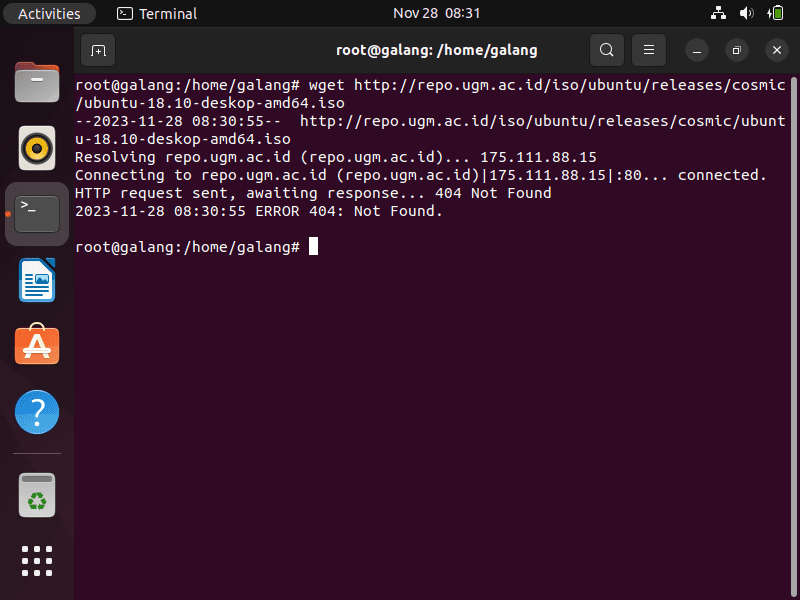Click the 'Resolving repo.ugm.ac.id' line
Image resolution: width=800 pixels, height=600 pixels.
(x=336, y=157)
